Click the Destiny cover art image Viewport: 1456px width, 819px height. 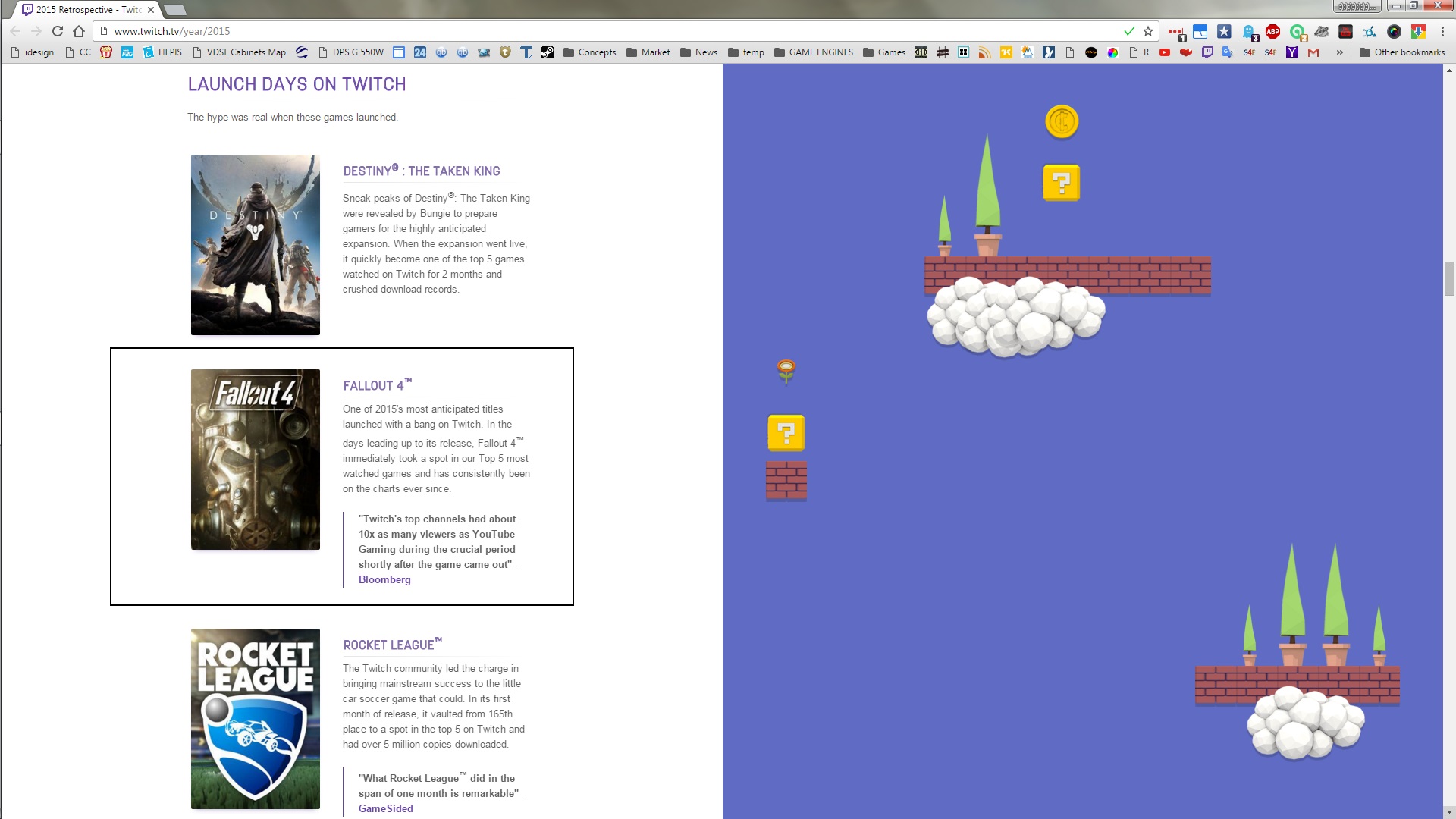[256, 245]
